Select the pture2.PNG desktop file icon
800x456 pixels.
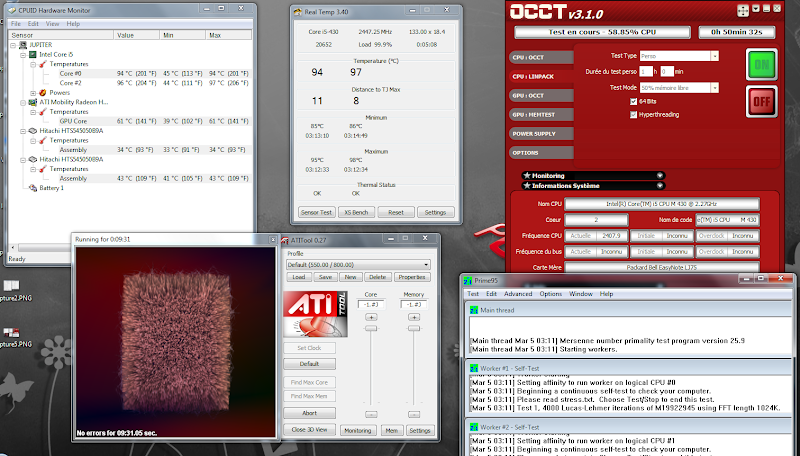click(x=11, y=286)
